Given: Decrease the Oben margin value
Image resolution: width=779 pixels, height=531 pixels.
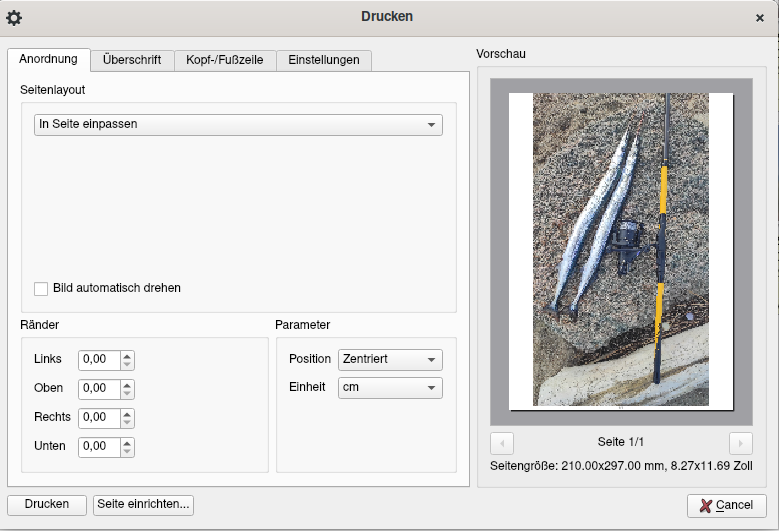Looking at the screenshot, I should pos(127,393).
